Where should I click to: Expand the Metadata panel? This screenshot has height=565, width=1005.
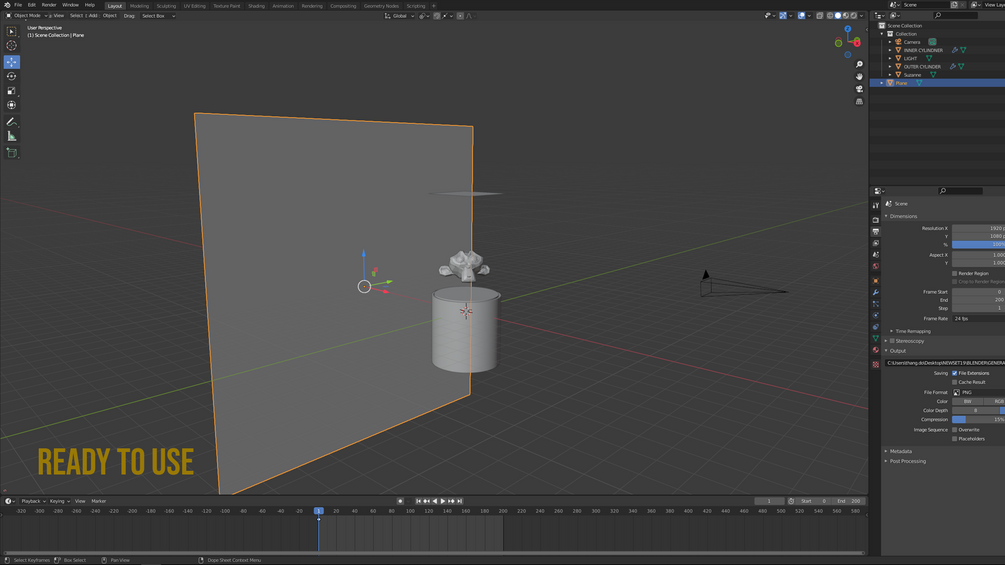pos(901,451)
